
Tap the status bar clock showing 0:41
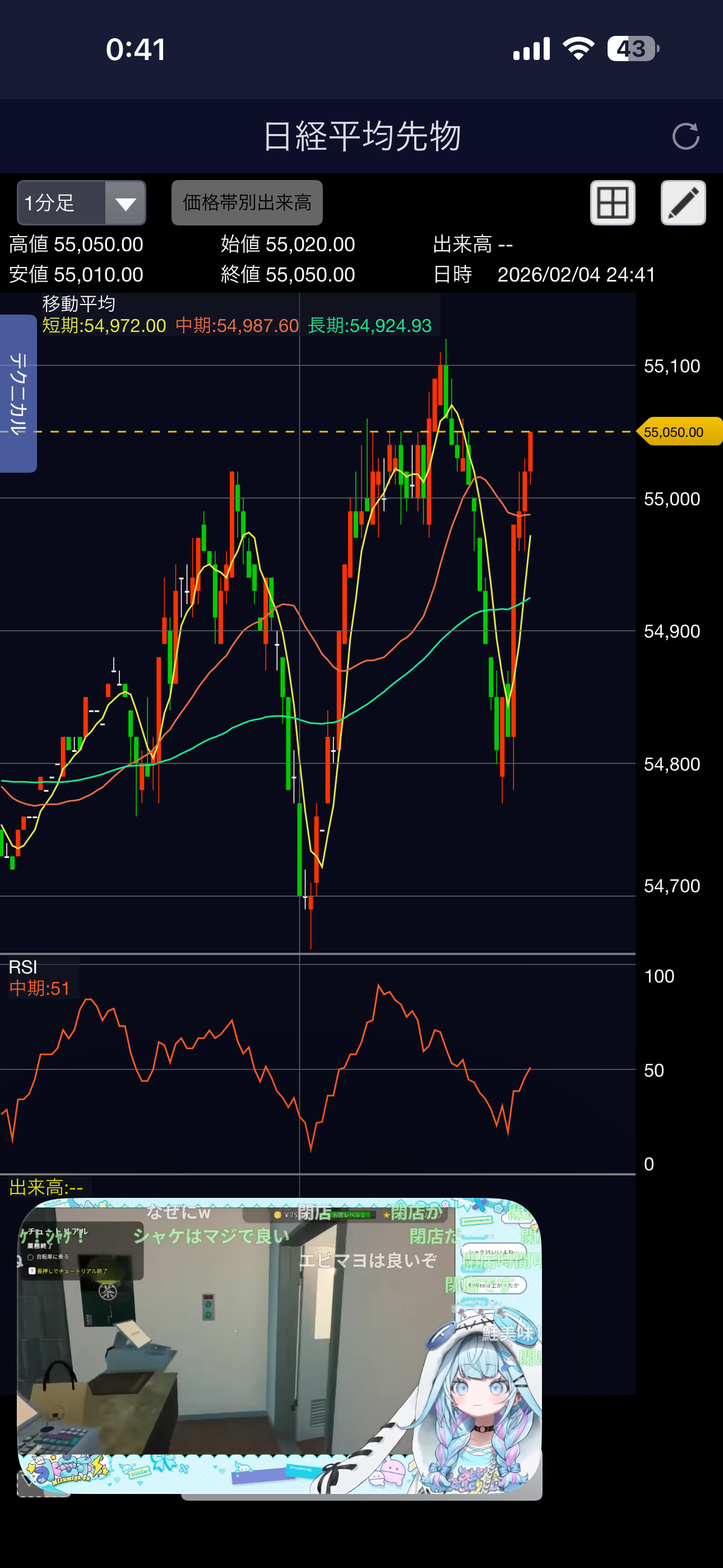click(135, 49)
